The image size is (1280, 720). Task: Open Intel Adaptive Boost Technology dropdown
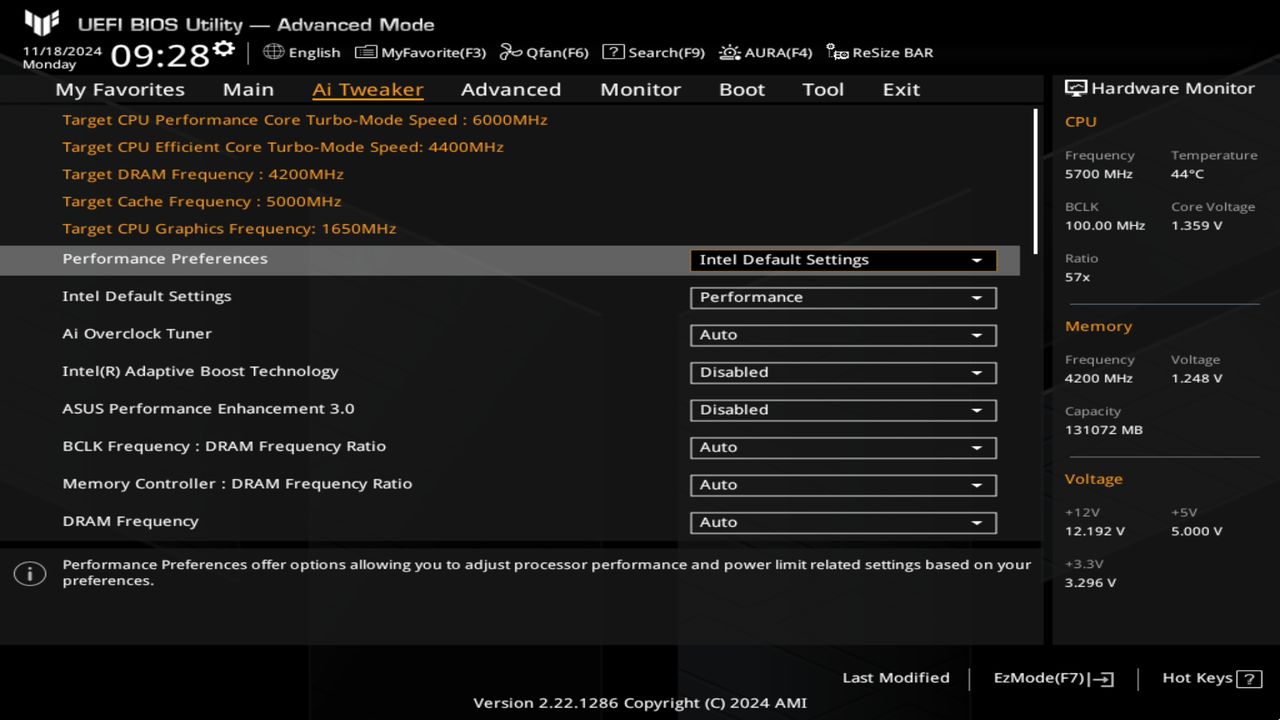pyautogui.click(x=843, y=372)
